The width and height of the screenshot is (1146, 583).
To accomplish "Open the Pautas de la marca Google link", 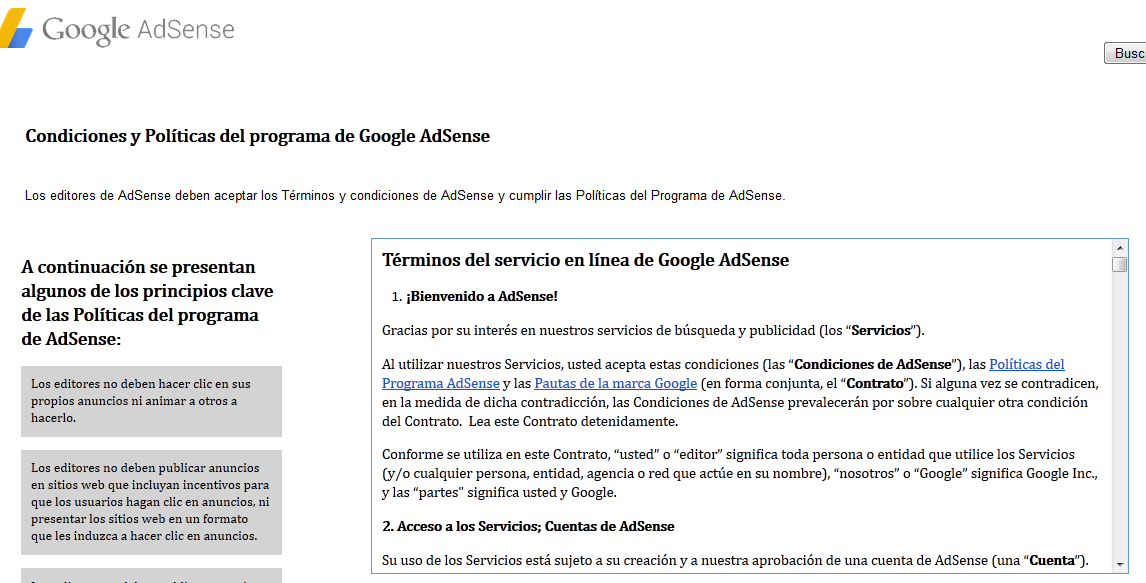I will pos(615,384).
